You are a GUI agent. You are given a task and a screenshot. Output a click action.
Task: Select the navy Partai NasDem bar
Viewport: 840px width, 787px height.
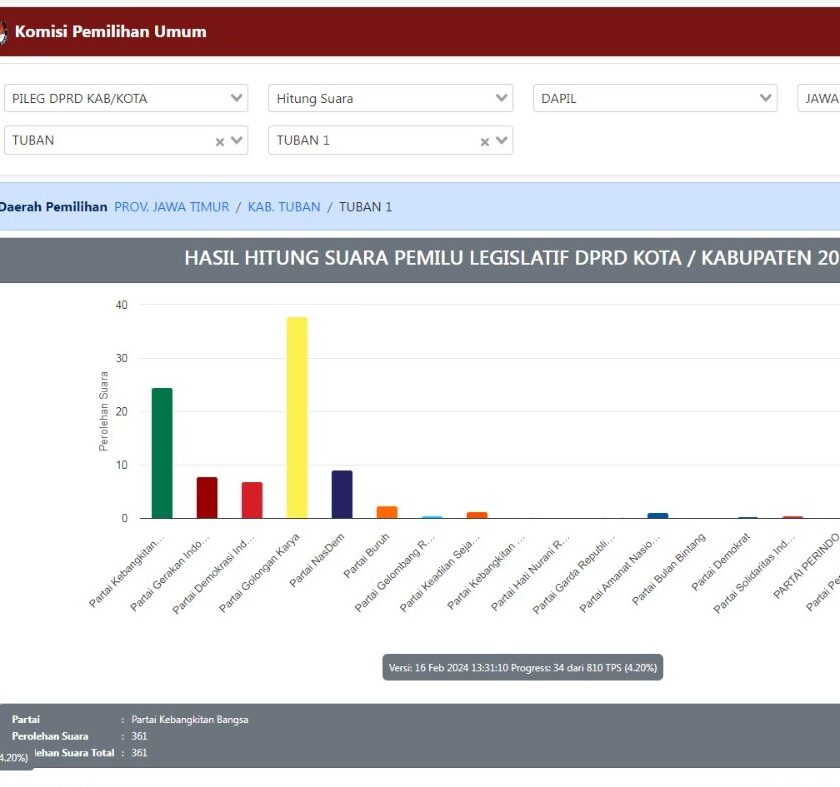point(342,494)
